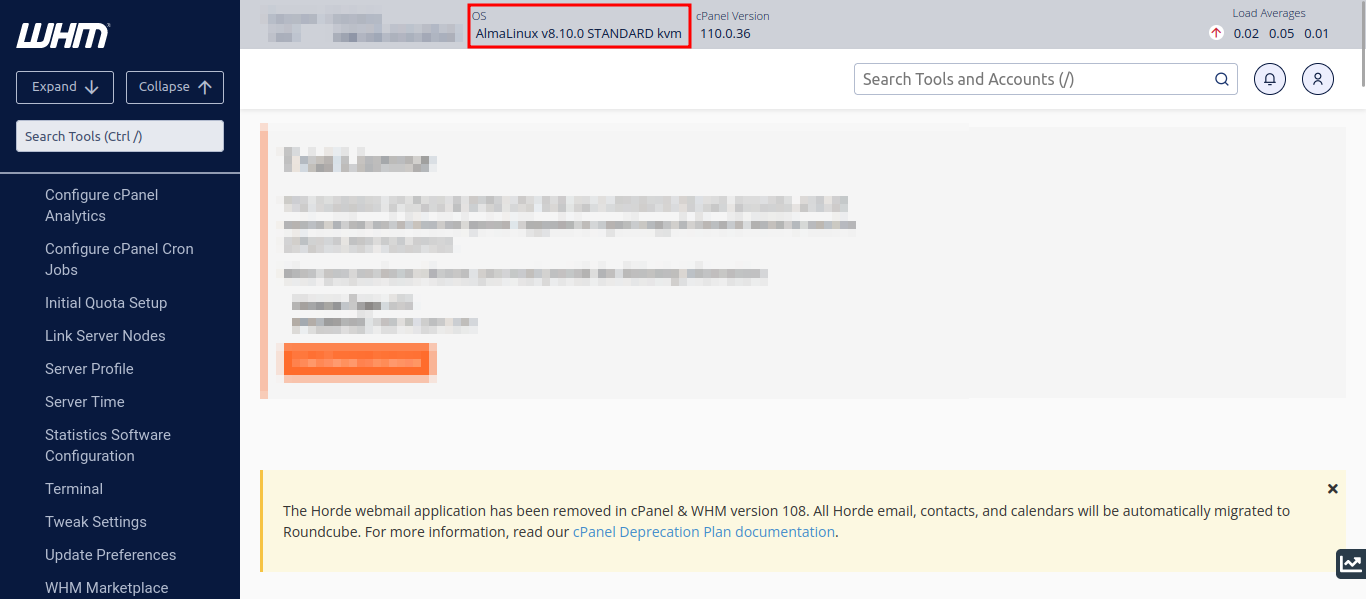The image size is (1366, 599).
Task: Click the WHM logo
Action: tap(62, 36)
